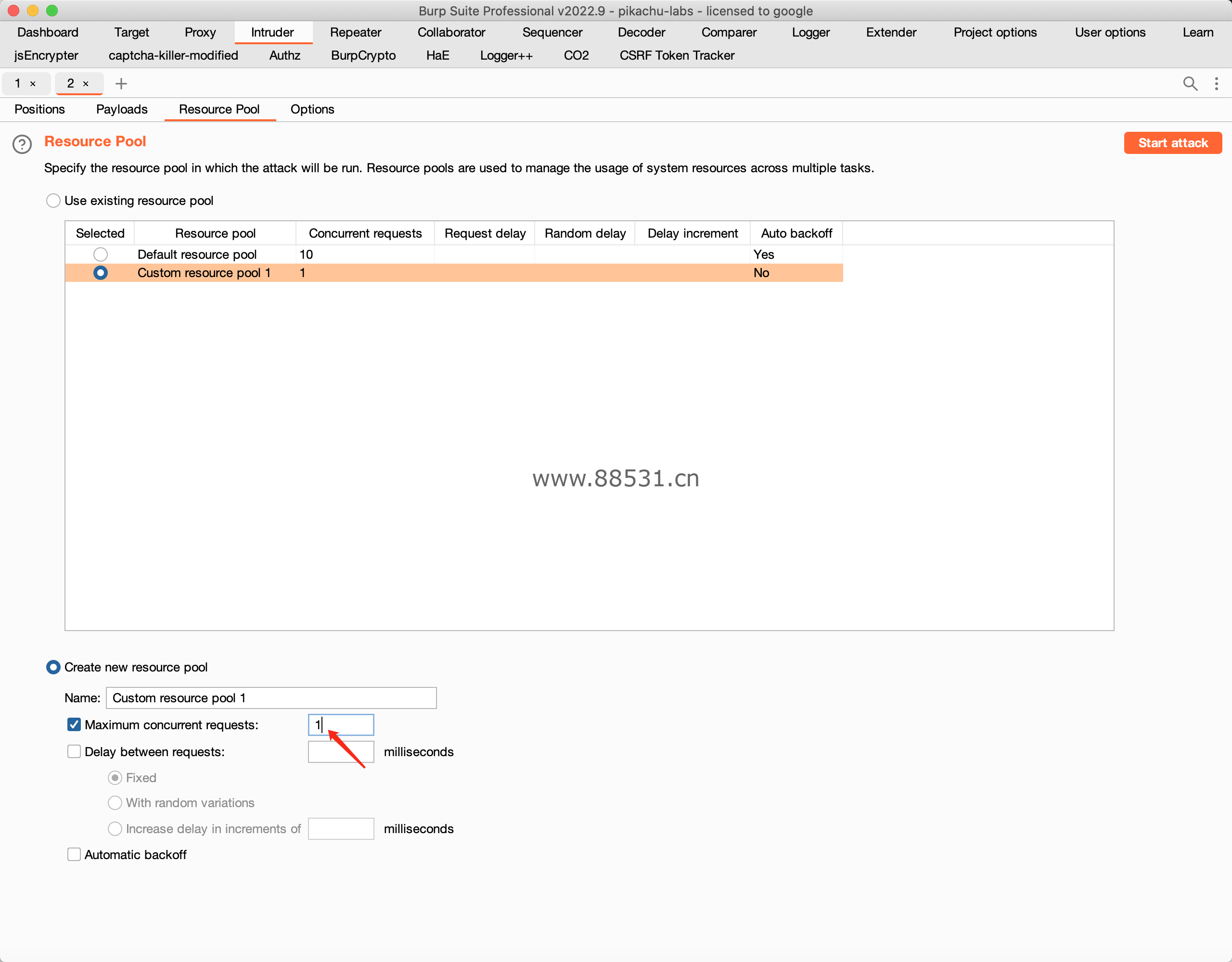Choose Increase delay in increments radio
This screenshot has height=962, width=1232.
[115, 828]
